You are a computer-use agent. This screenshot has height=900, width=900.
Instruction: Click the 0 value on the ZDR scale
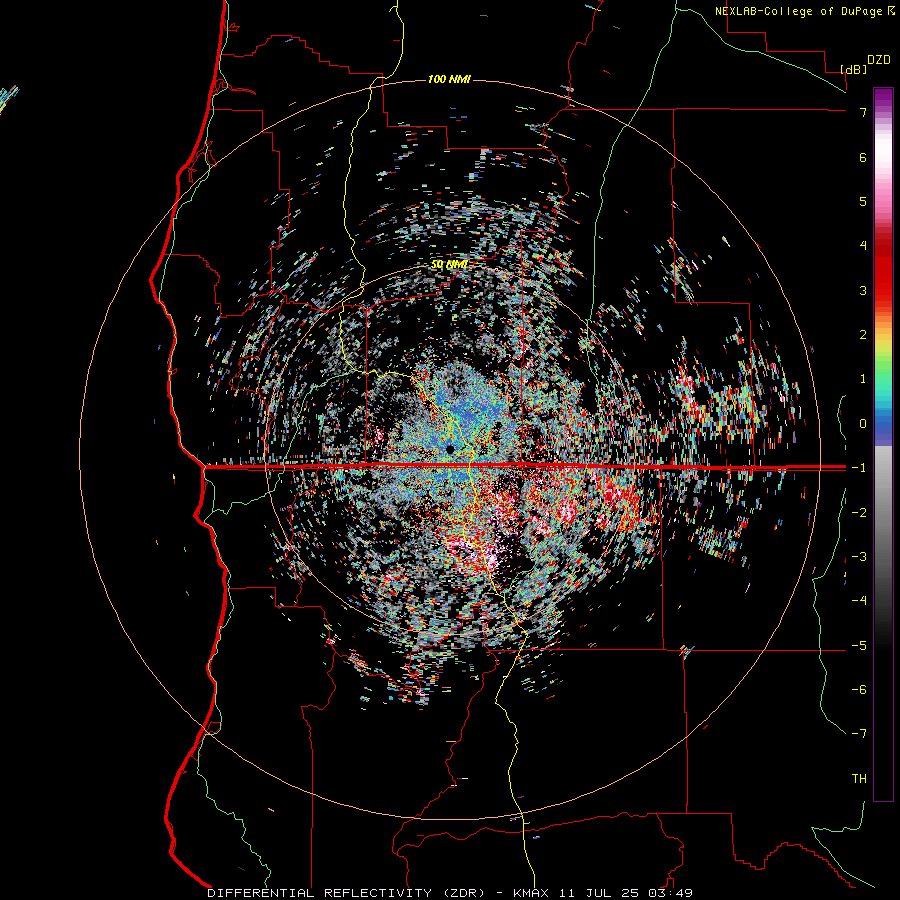863,424
